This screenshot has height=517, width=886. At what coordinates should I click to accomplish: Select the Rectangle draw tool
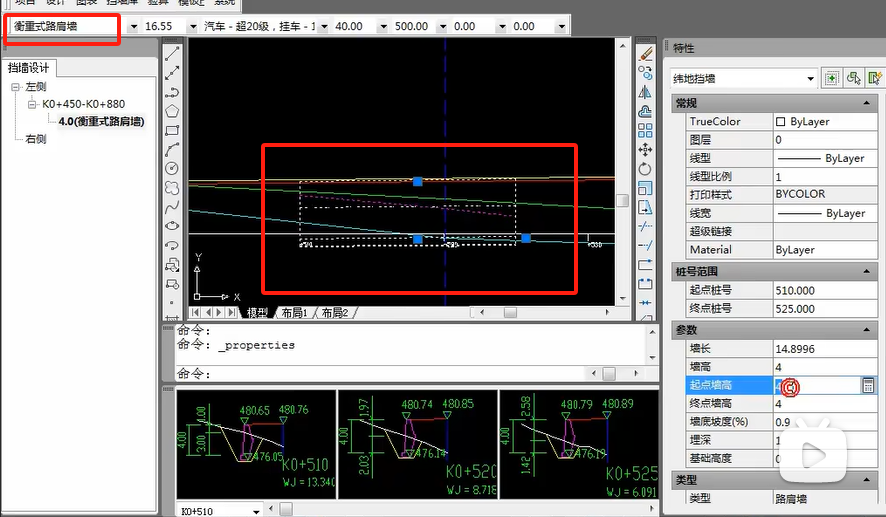click(172, 129)
